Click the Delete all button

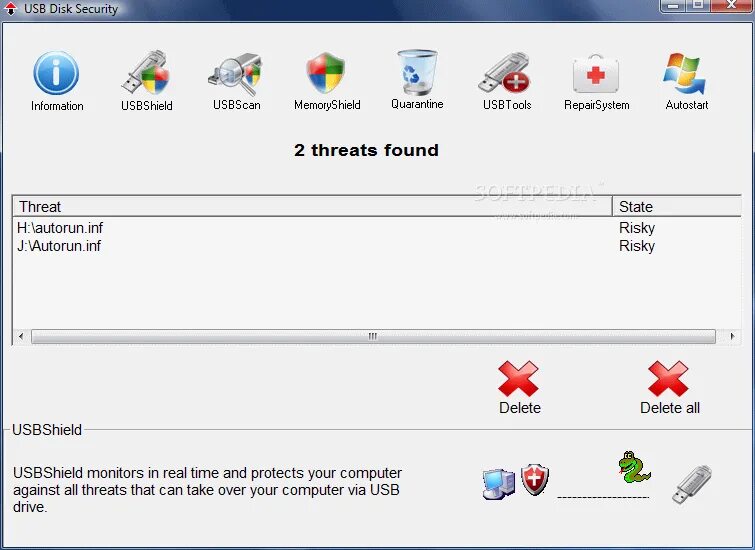669,387
